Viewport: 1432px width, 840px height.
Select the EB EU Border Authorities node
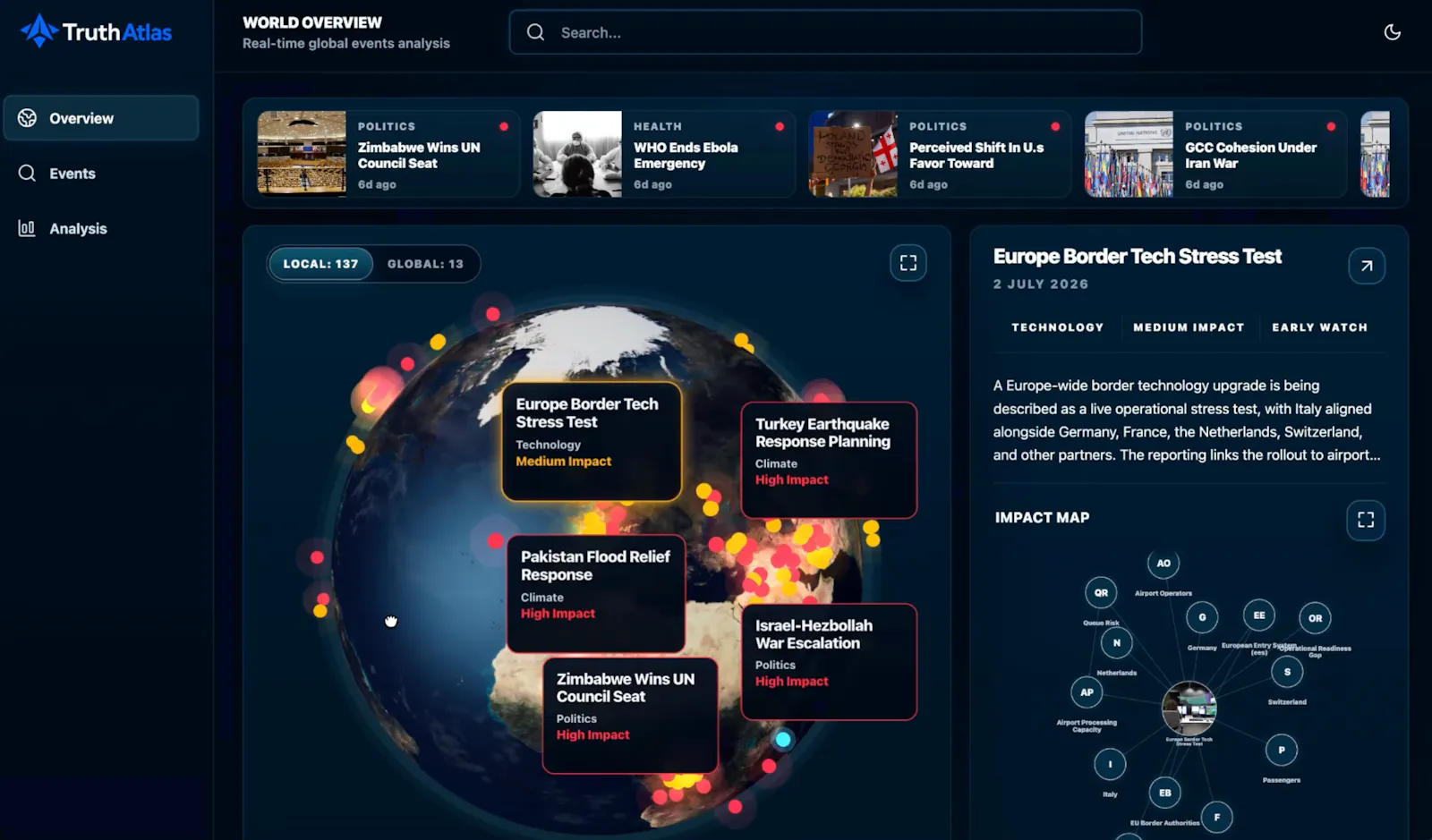(x=1164, y=793)
